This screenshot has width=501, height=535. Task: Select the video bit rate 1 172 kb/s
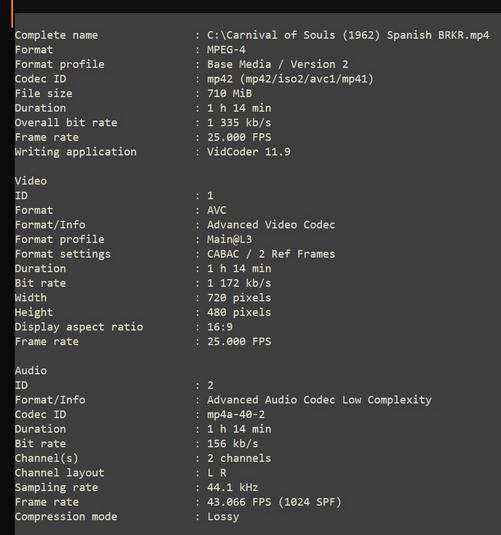[x=239, y=283]
